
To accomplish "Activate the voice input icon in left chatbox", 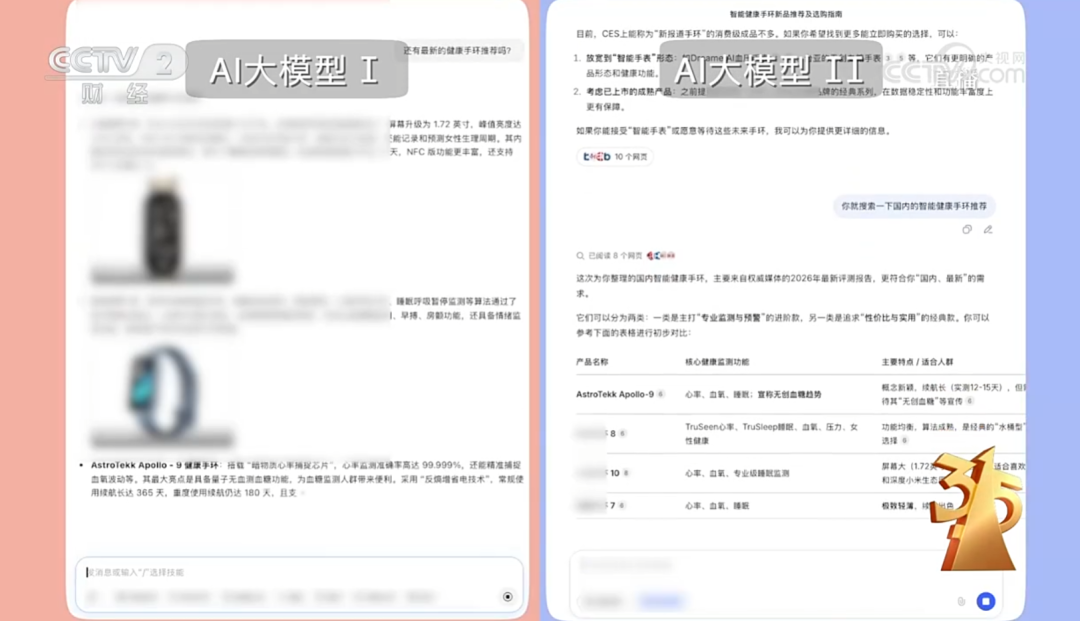I will click(508, 598).
